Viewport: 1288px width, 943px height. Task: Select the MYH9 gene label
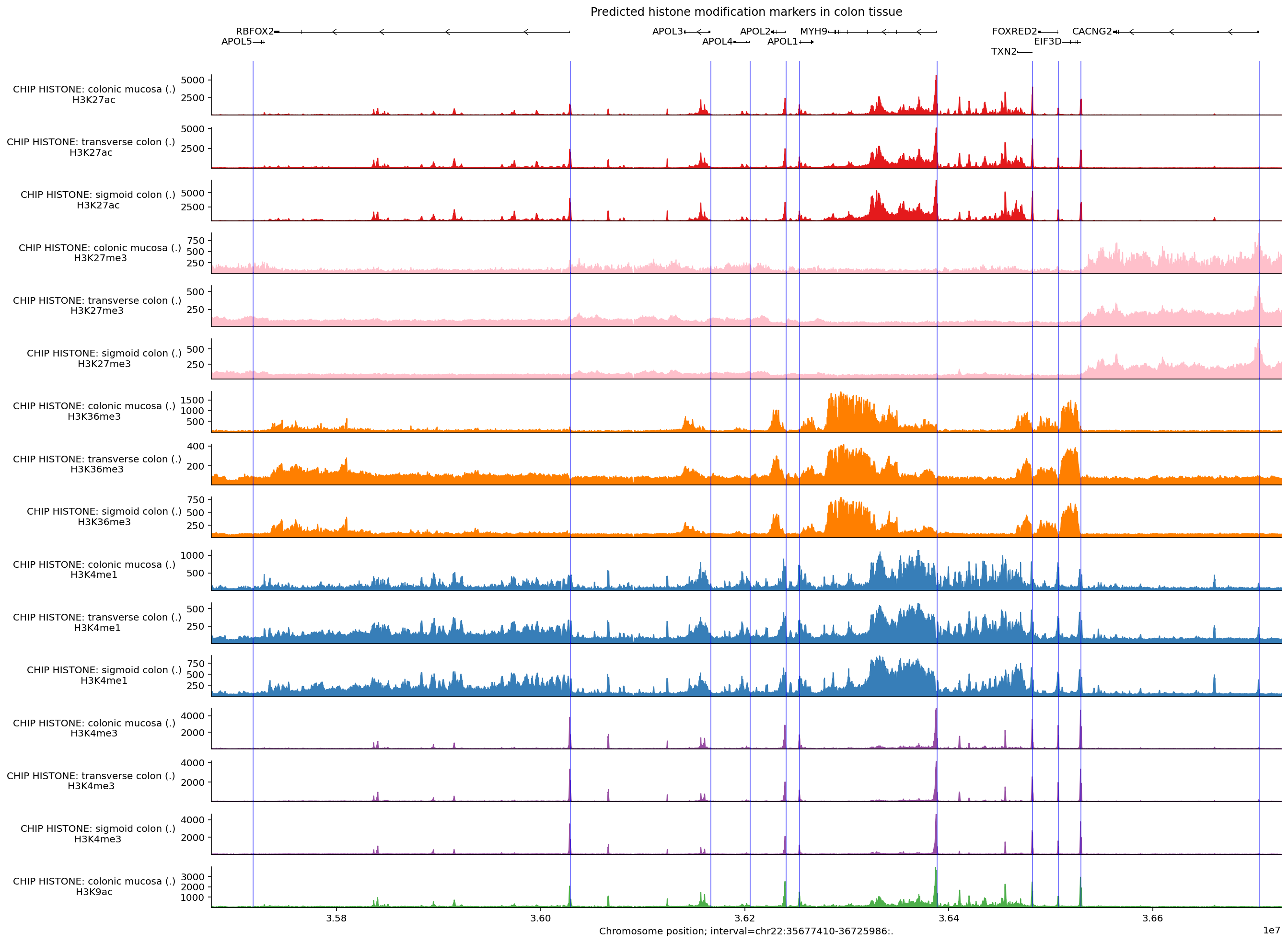[813, 32]
